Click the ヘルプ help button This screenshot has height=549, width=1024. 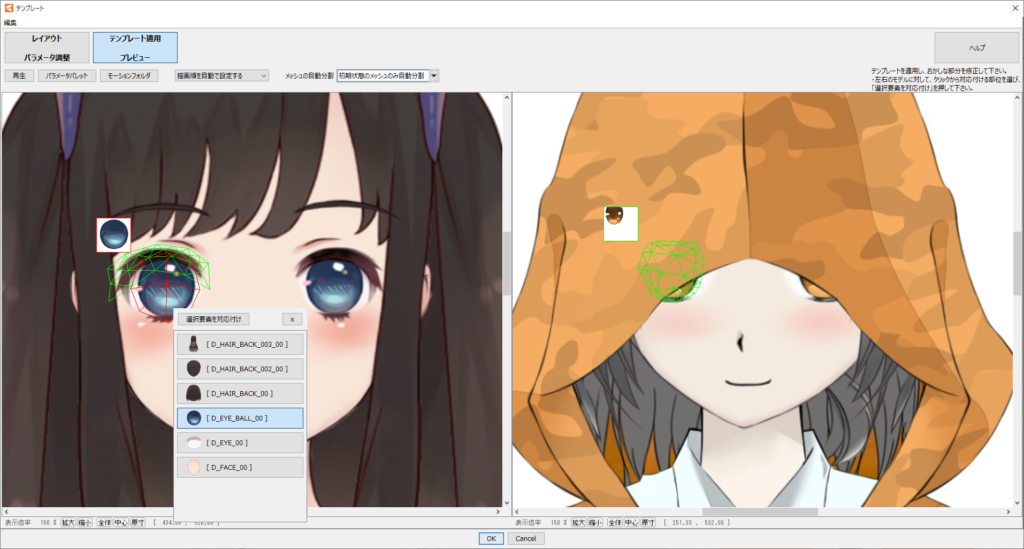click(977, 48)
